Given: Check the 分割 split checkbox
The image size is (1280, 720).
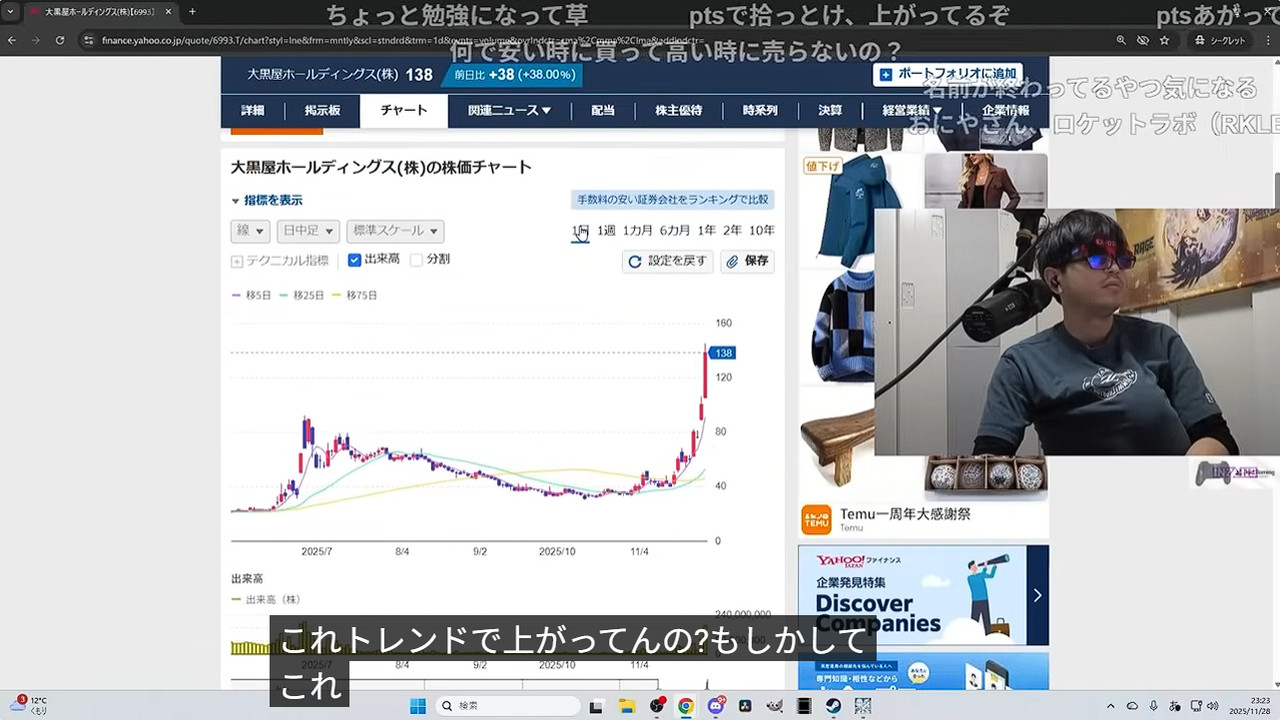Looking at the screenshot, I should pos(416,260).
